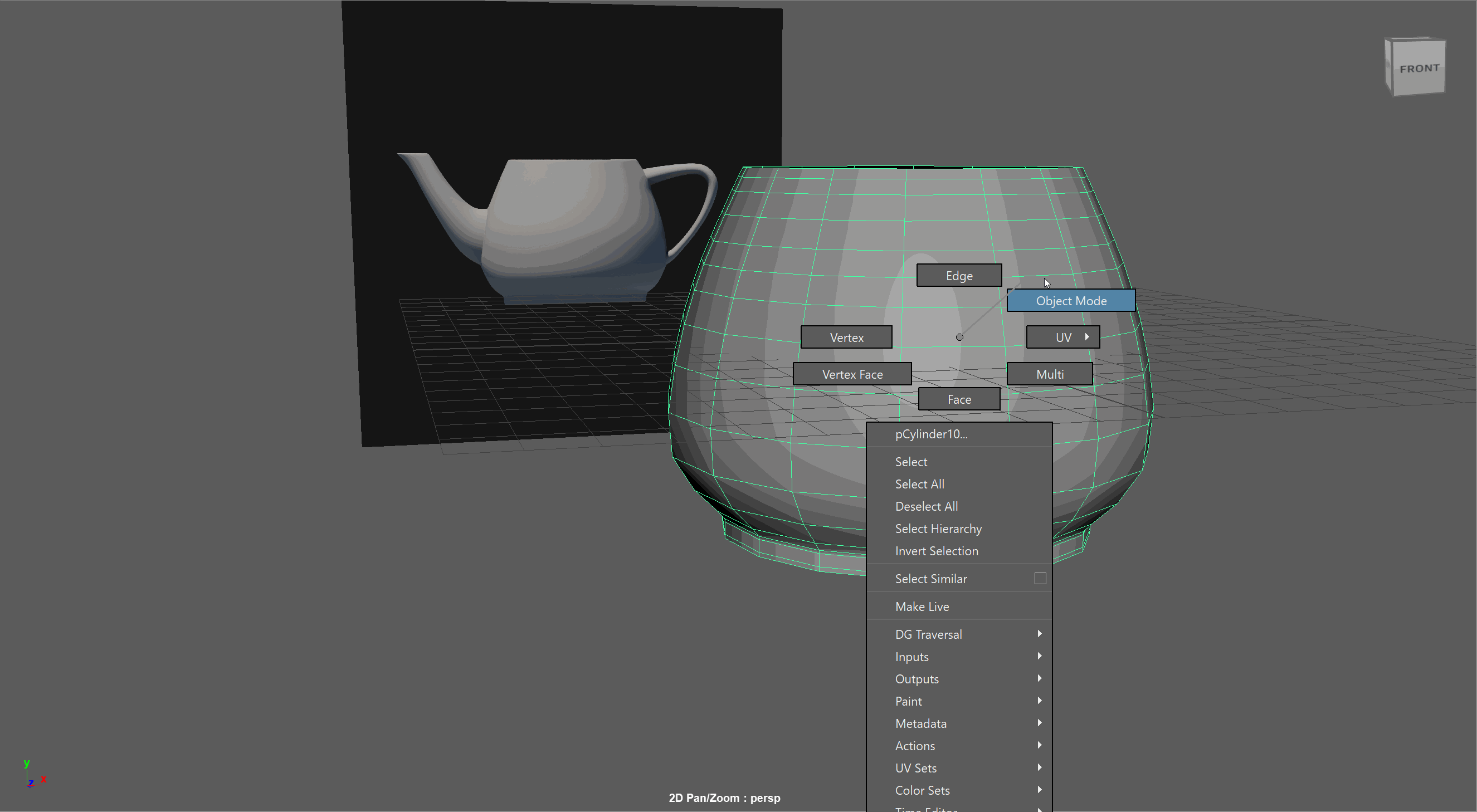Open Select Similar options box
This screenshot has height=812, width=1477.
[x=1040, y=579]
